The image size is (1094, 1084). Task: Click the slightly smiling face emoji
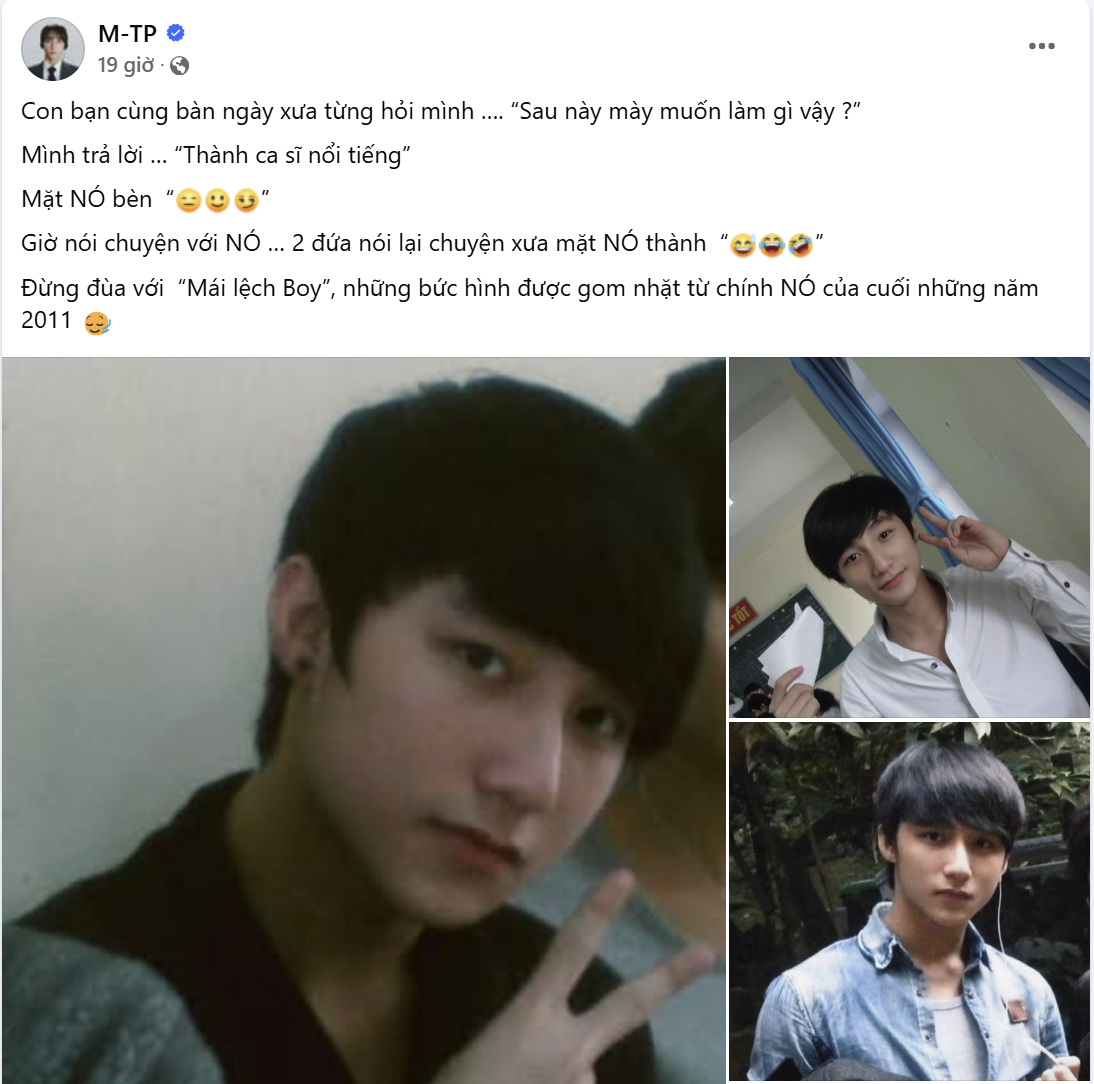point(217,201)
